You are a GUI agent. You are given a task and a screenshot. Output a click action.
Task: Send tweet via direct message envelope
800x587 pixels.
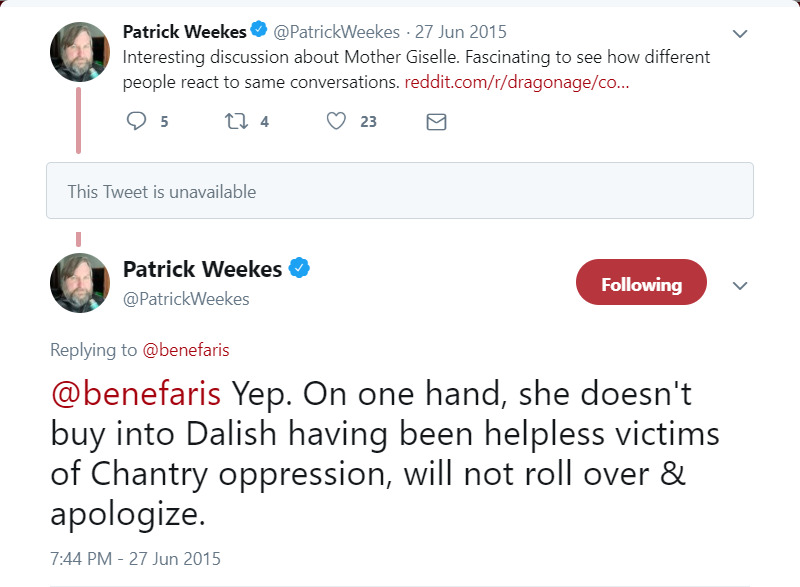pos(436,122)
